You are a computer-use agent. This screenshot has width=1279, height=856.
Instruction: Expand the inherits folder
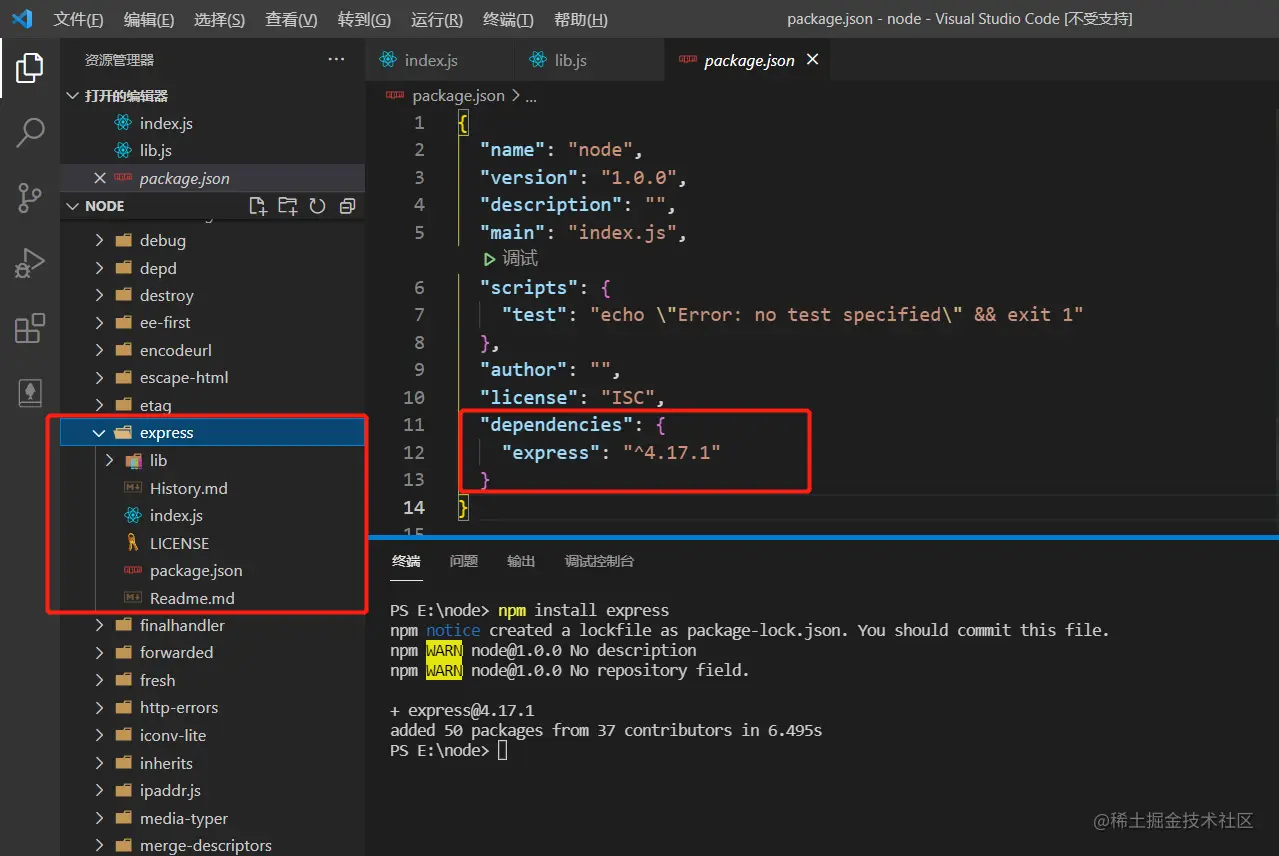pos(99,762)
